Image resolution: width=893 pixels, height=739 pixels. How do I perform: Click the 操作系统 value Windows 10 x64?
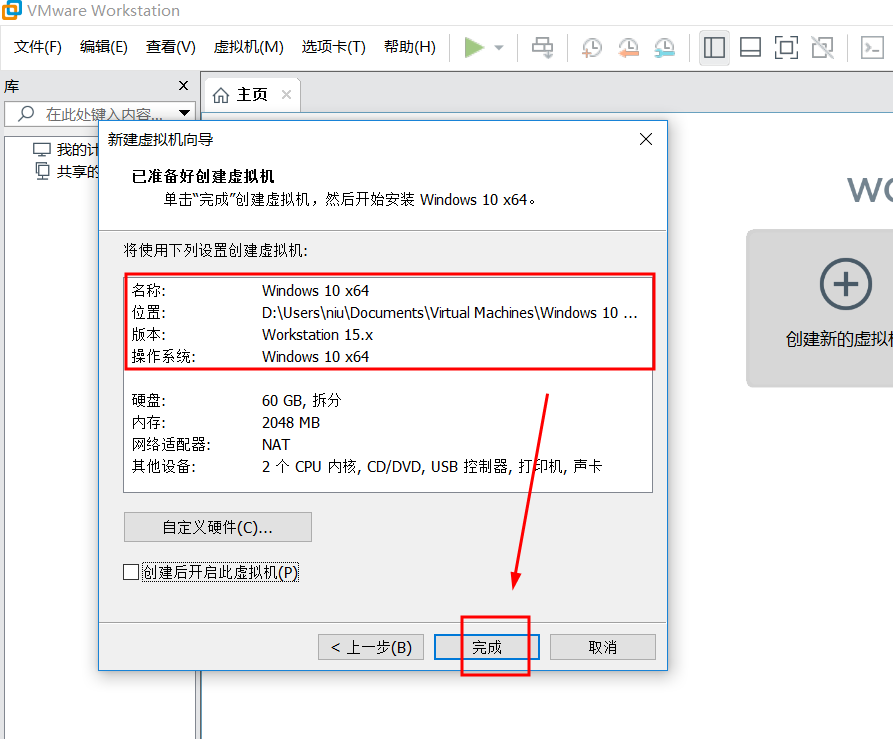coord(316,356)
